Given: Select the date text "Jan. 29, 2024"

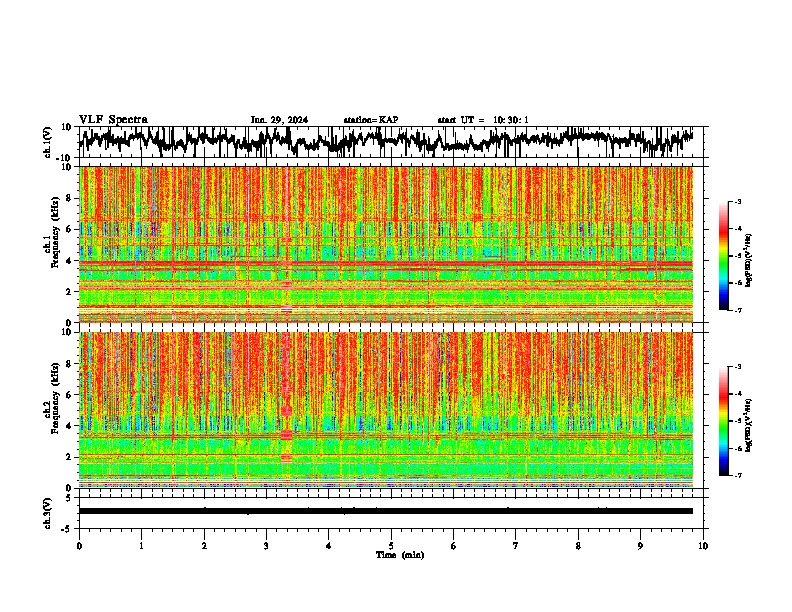Looking at the screenshot, I should [279, 120].
